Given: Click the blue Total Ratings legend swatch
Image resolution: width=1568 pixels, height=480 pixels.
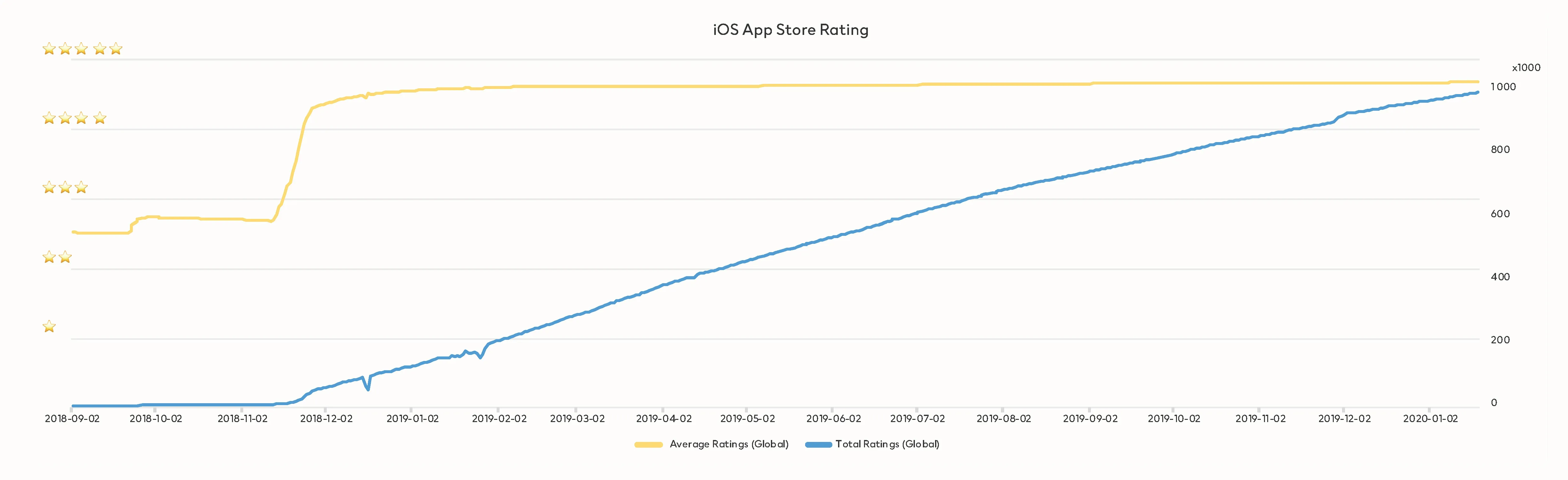Looking at the screenshot, I should tap(818, 445).
